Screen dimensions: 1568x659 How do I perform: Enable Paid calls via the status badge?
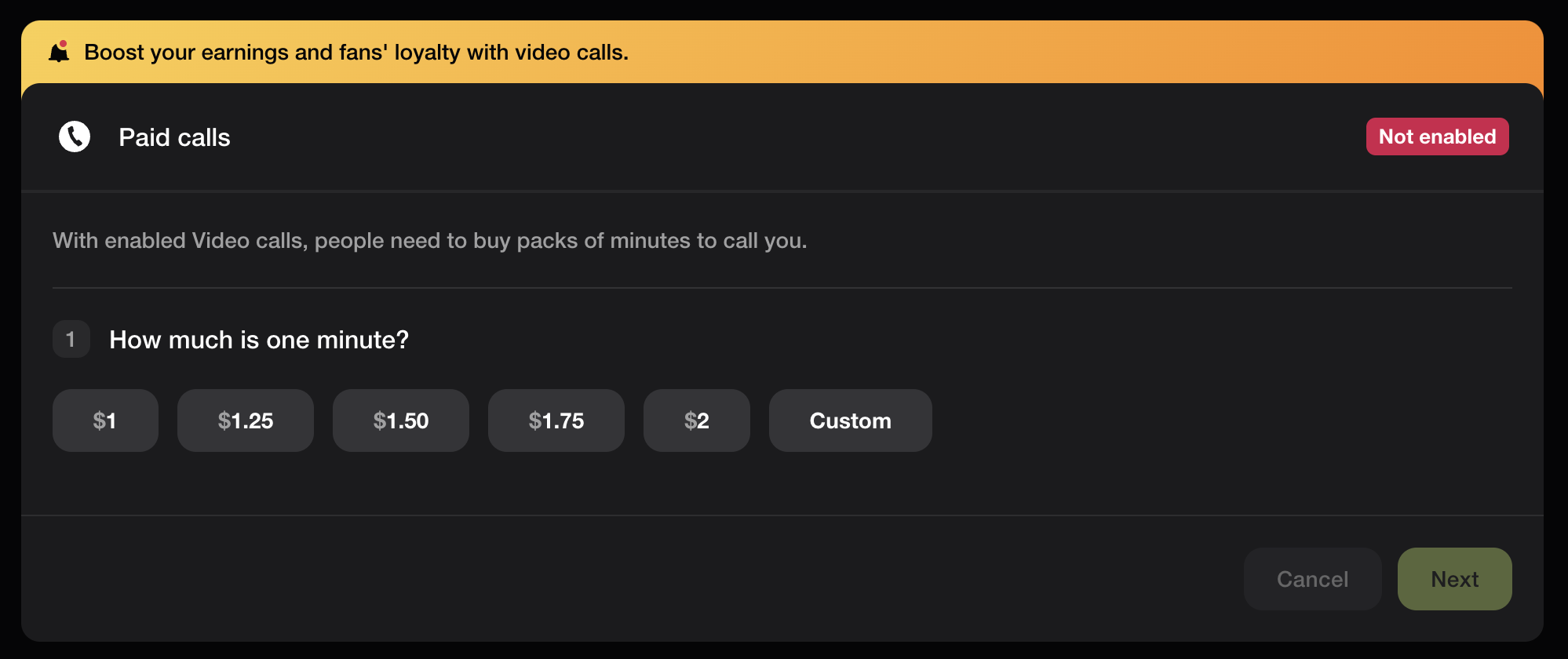[x=1437, y=136]
